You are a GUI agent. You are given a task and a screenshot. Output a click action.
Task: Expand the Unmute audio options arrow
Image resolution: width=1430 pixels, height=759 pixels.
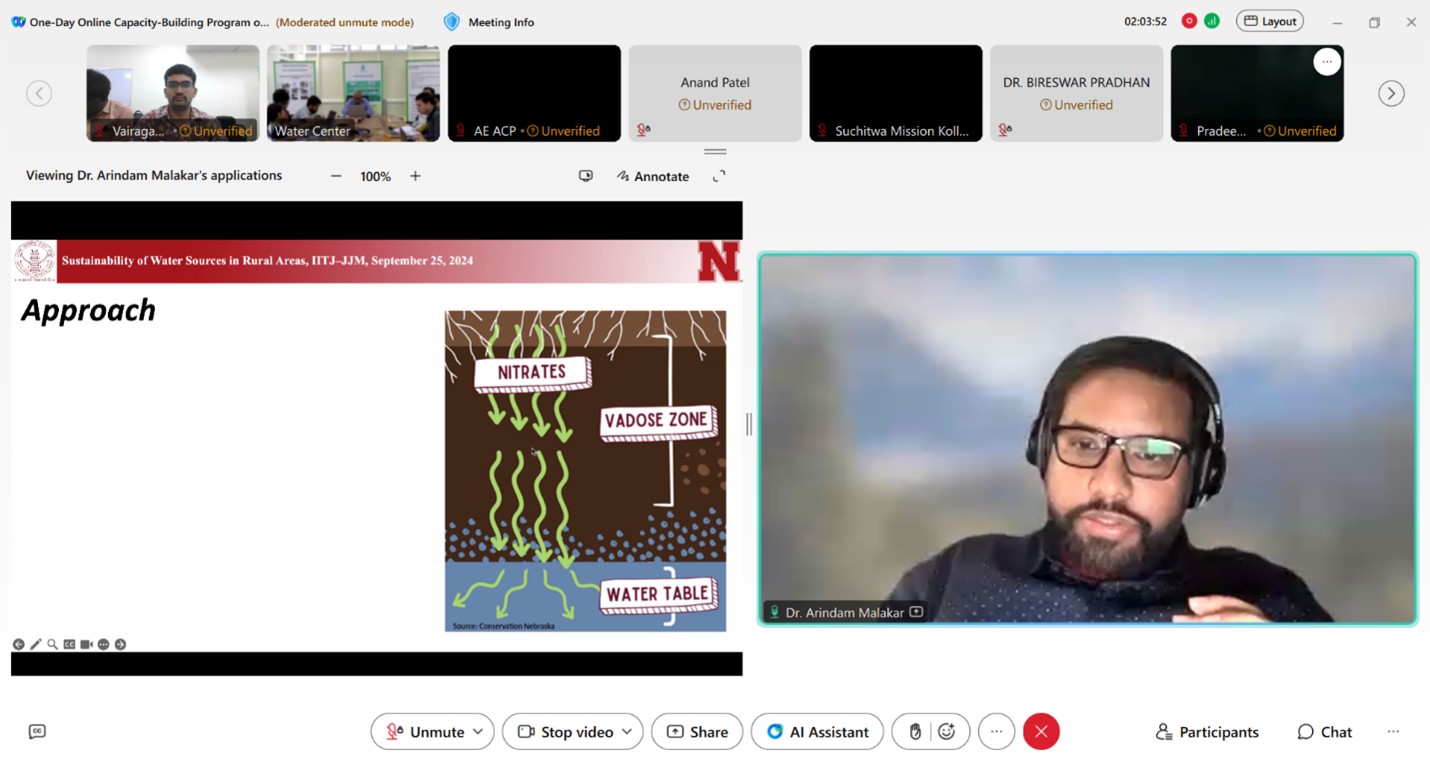pos(478,732)
